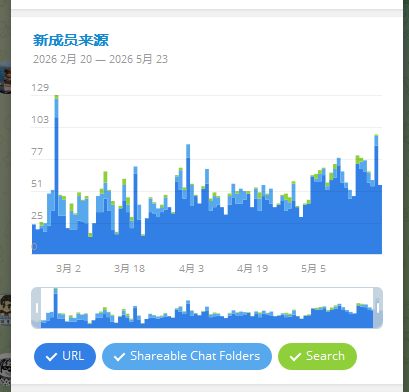409x392 pixels.
Task: Click the 5月 5 axis date label
Action: [313, 269]
